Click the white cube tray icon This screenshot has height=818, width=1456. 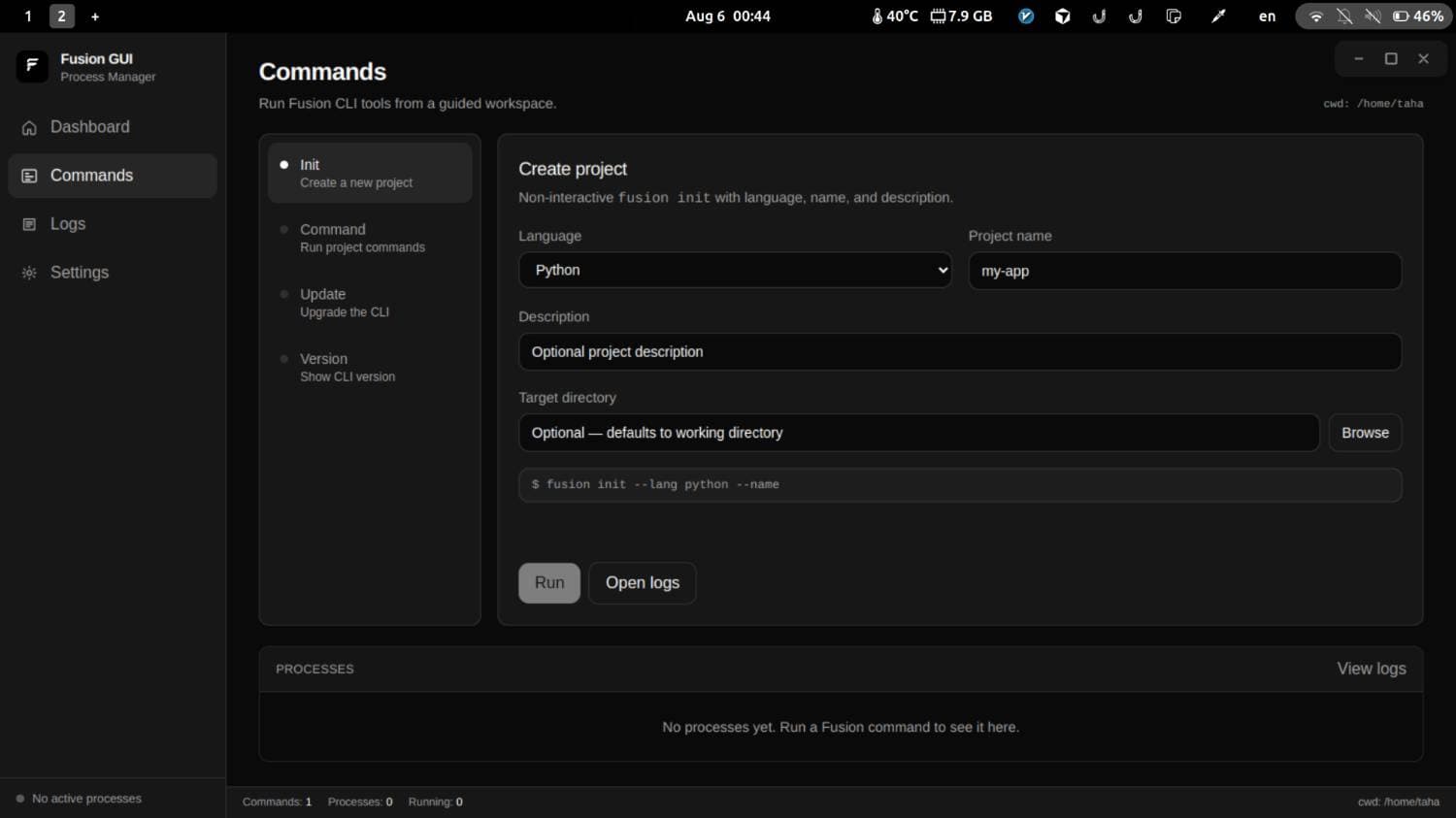point(1063,16)
